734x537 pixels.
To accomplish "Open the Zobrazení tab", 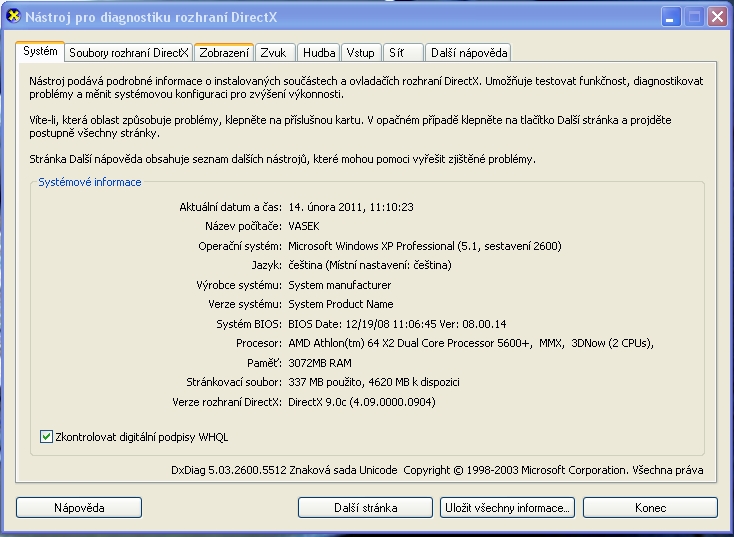I will pos(224,53).
